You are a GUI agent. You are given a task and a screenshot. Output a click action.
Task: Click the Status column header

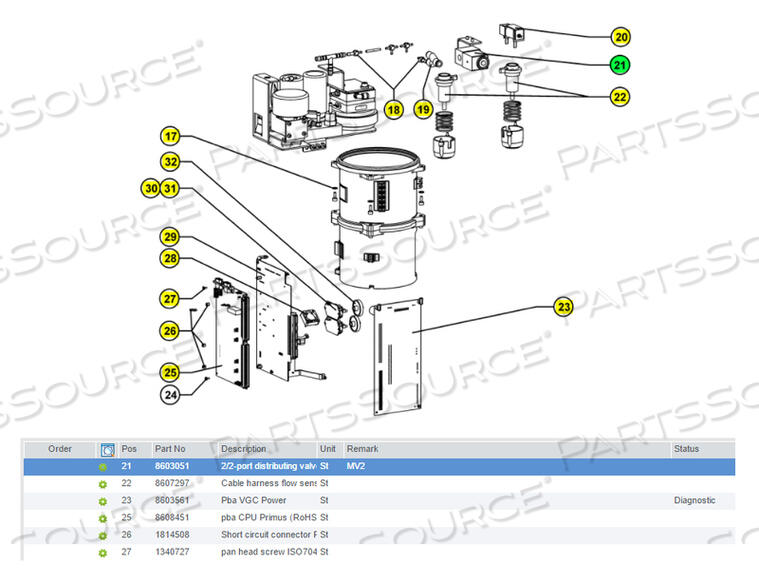[x=686, y=449]
